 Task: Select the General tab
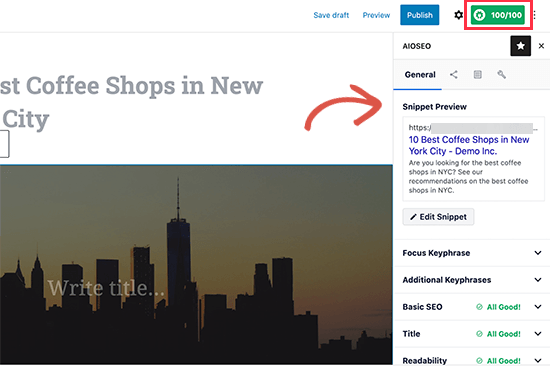420,75
